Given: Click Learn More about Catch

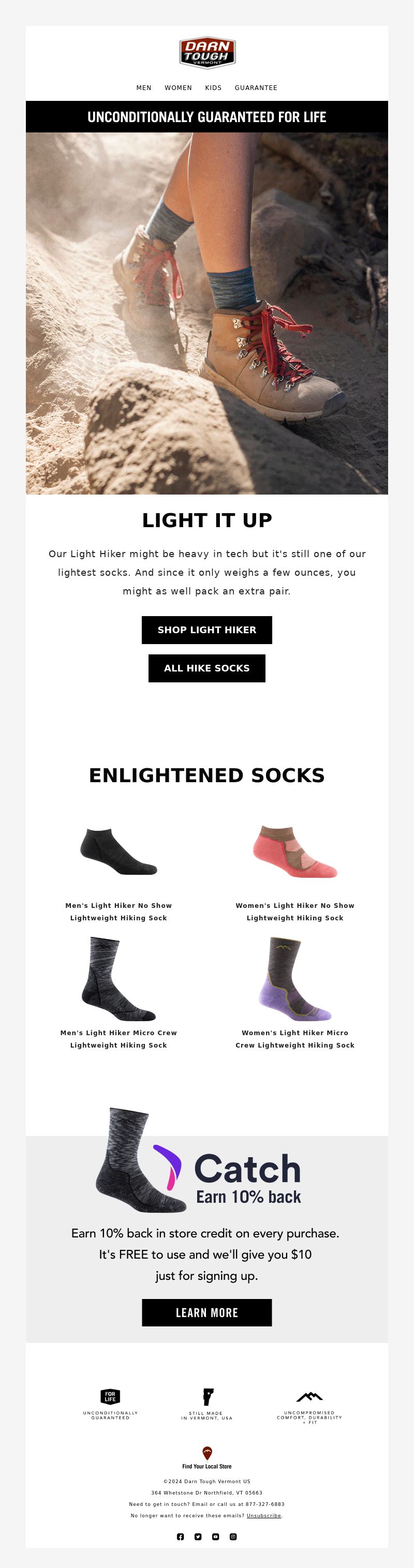Looking at the screenshot, I should click(x=207, y=1312).
